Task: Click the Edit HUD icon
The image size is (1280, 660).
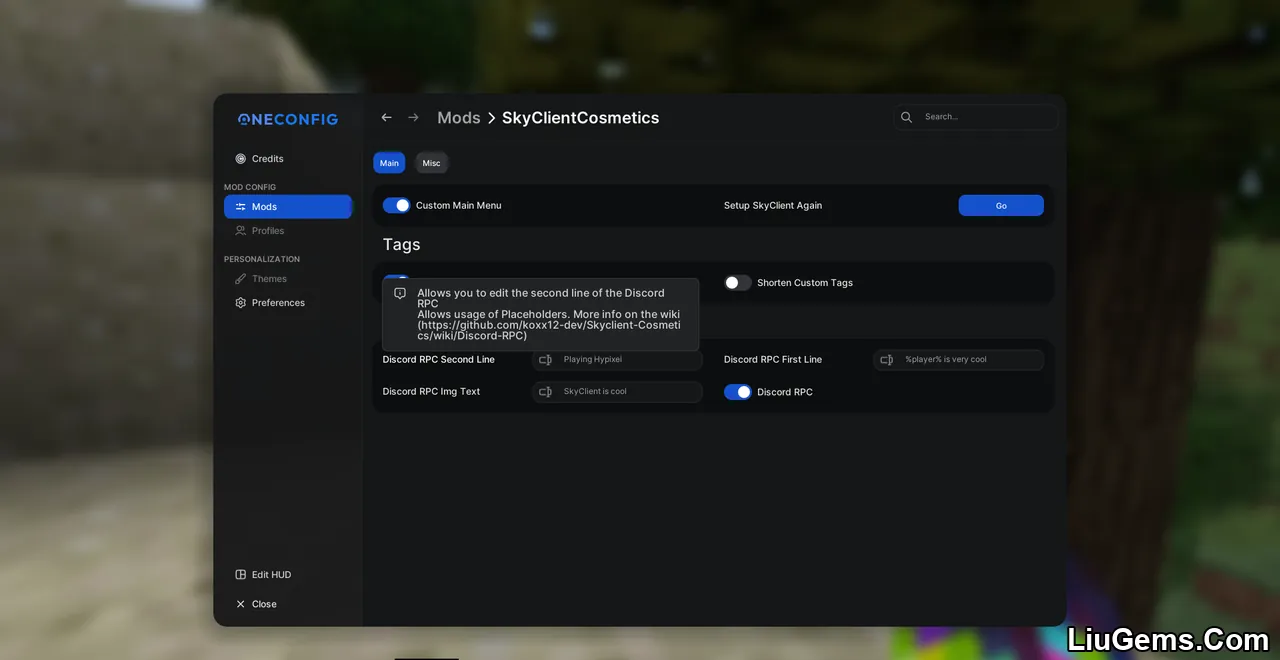Action: [240, 575]
